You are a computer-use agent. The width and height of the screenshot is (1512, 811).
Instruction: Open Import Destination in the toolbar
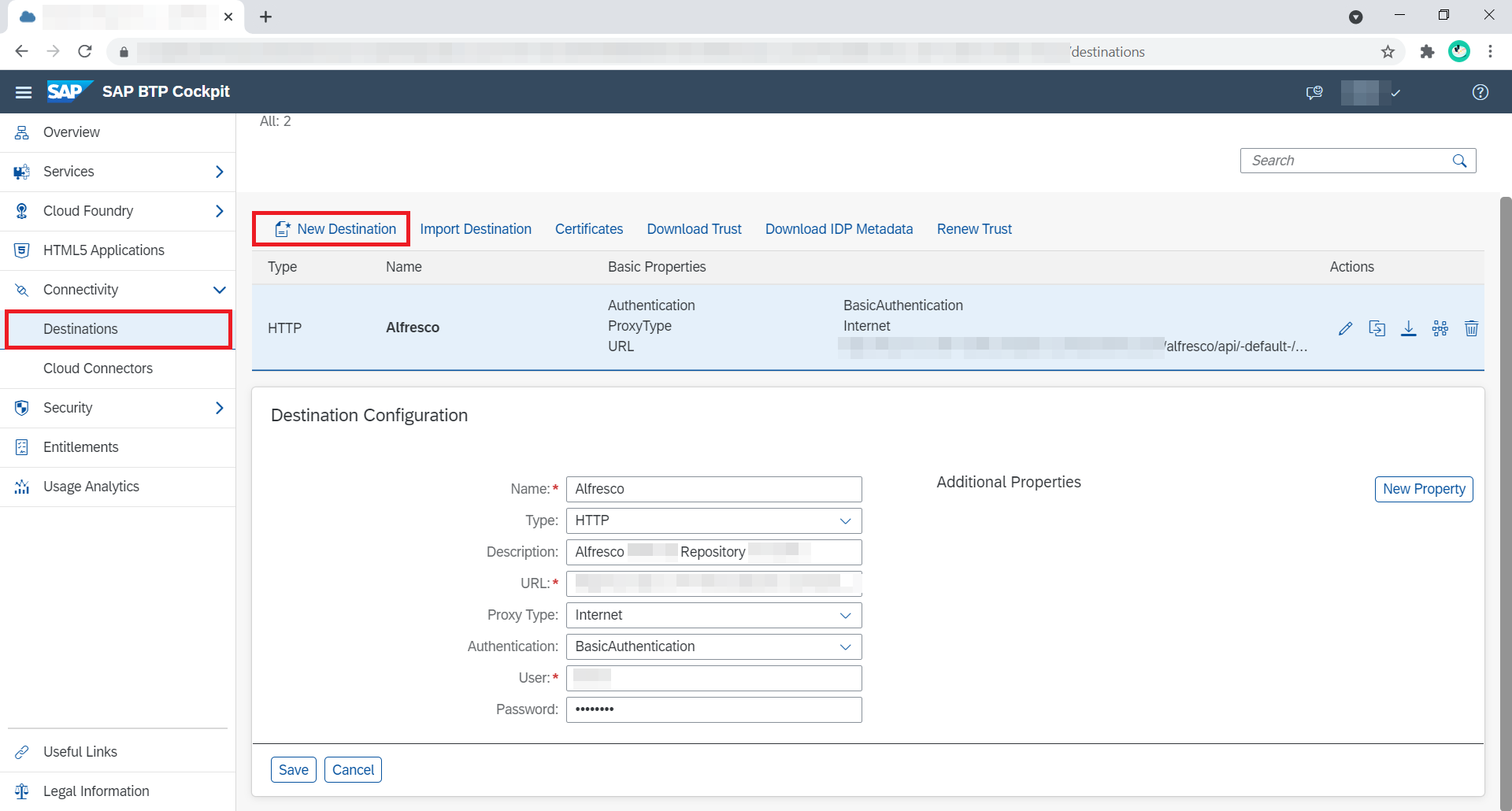coord(475,229)
